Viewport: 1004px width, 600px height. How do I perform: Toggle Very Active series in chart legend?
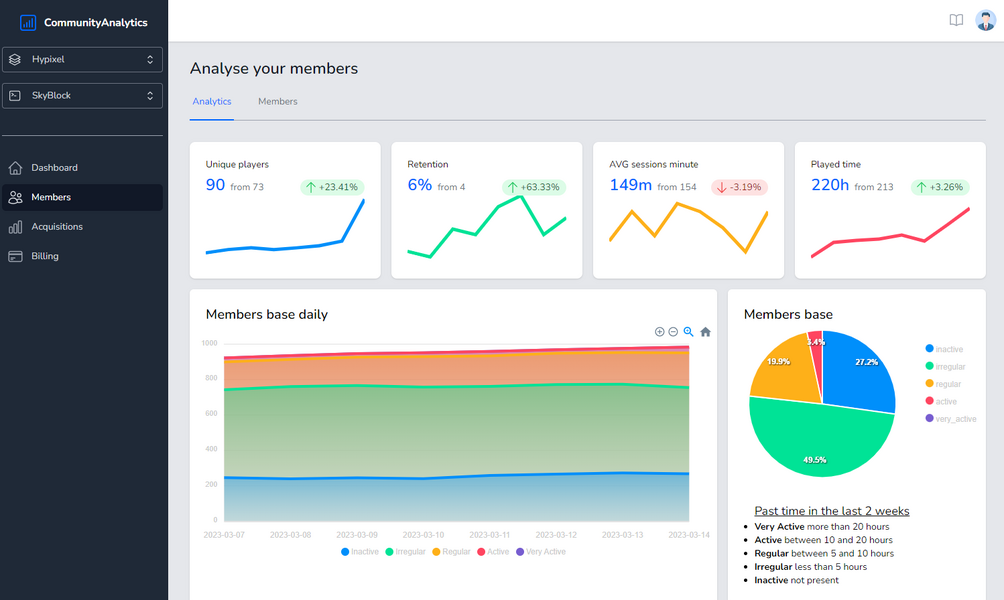point(540,552)
